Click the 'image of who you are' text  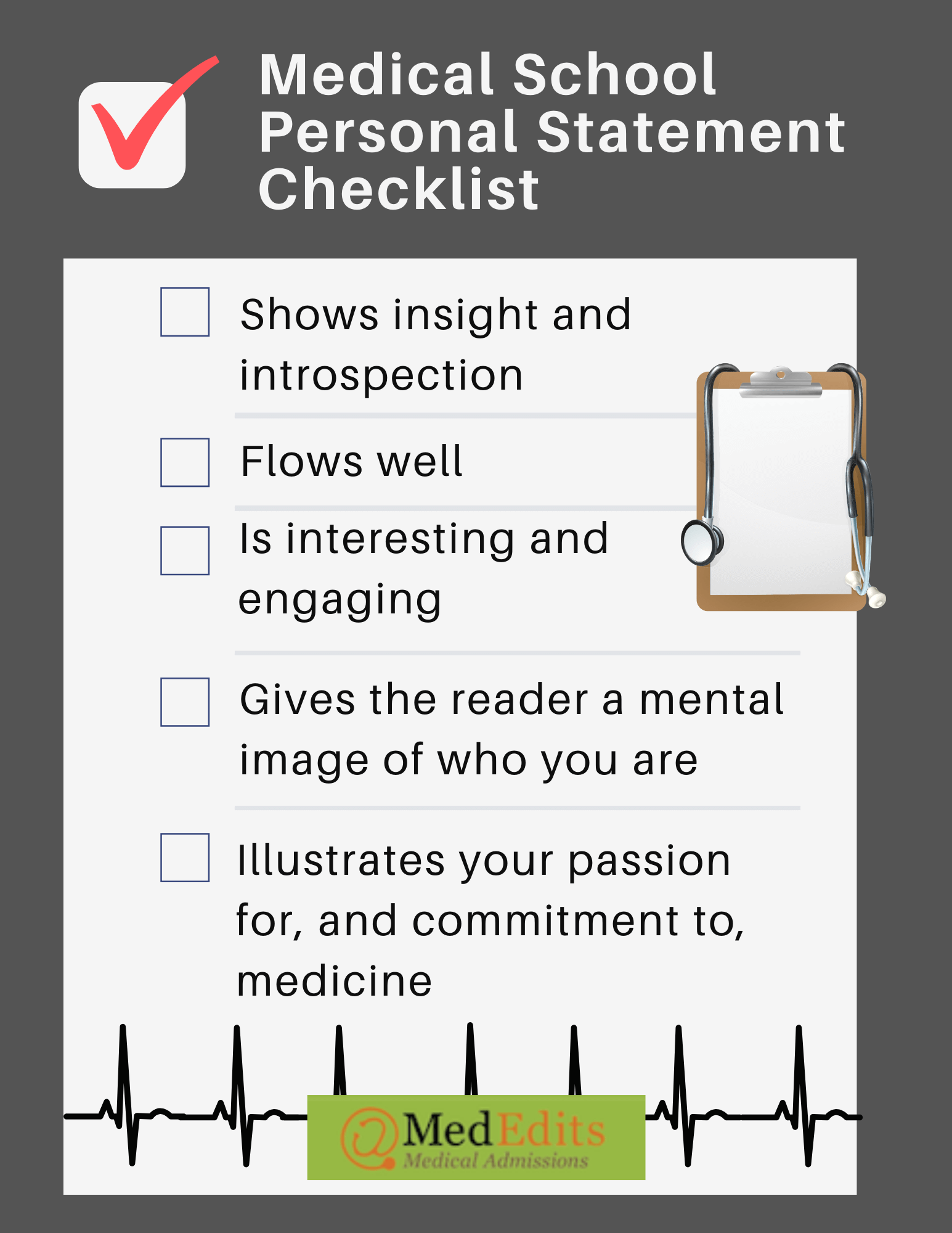[x=469, y=761]
